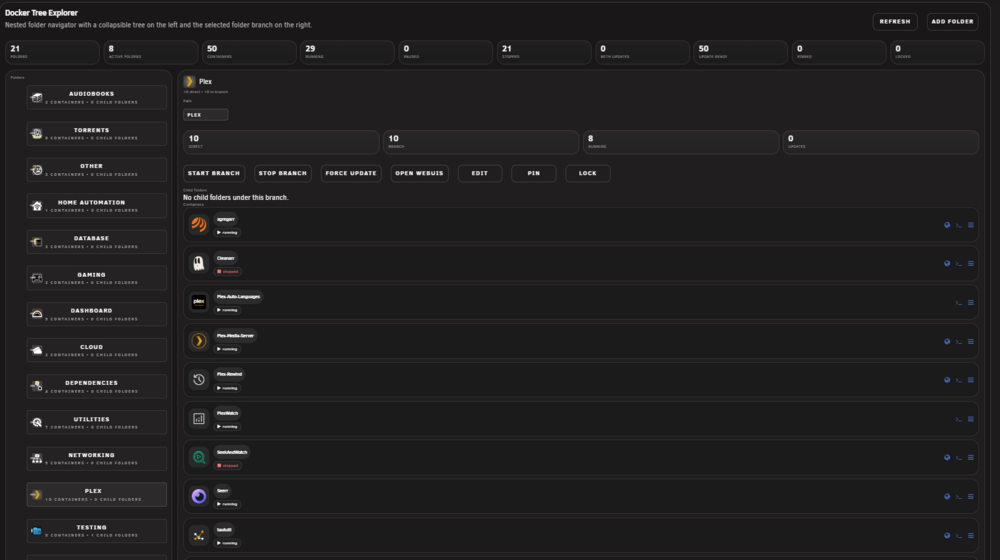This screenshot has width=1000, height=560.
Task: Open the globe icon in the Plex-Rewind row
Action: click(947, 380)
